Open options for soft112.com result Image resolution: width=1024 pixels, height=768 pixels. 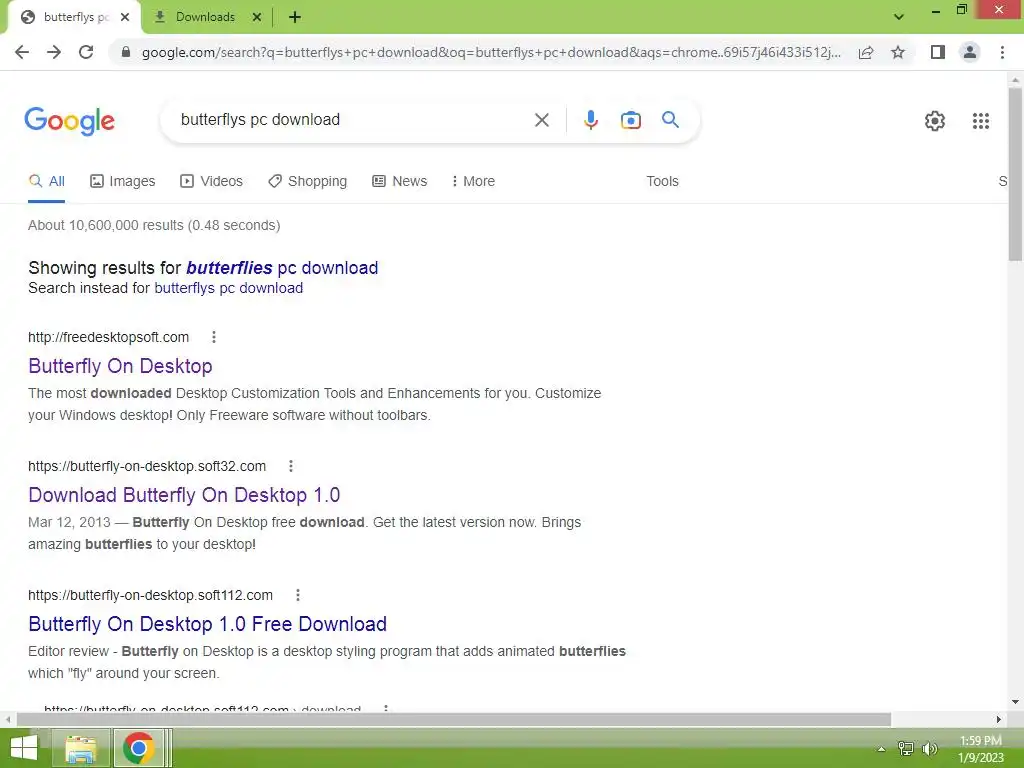[298, 595]
